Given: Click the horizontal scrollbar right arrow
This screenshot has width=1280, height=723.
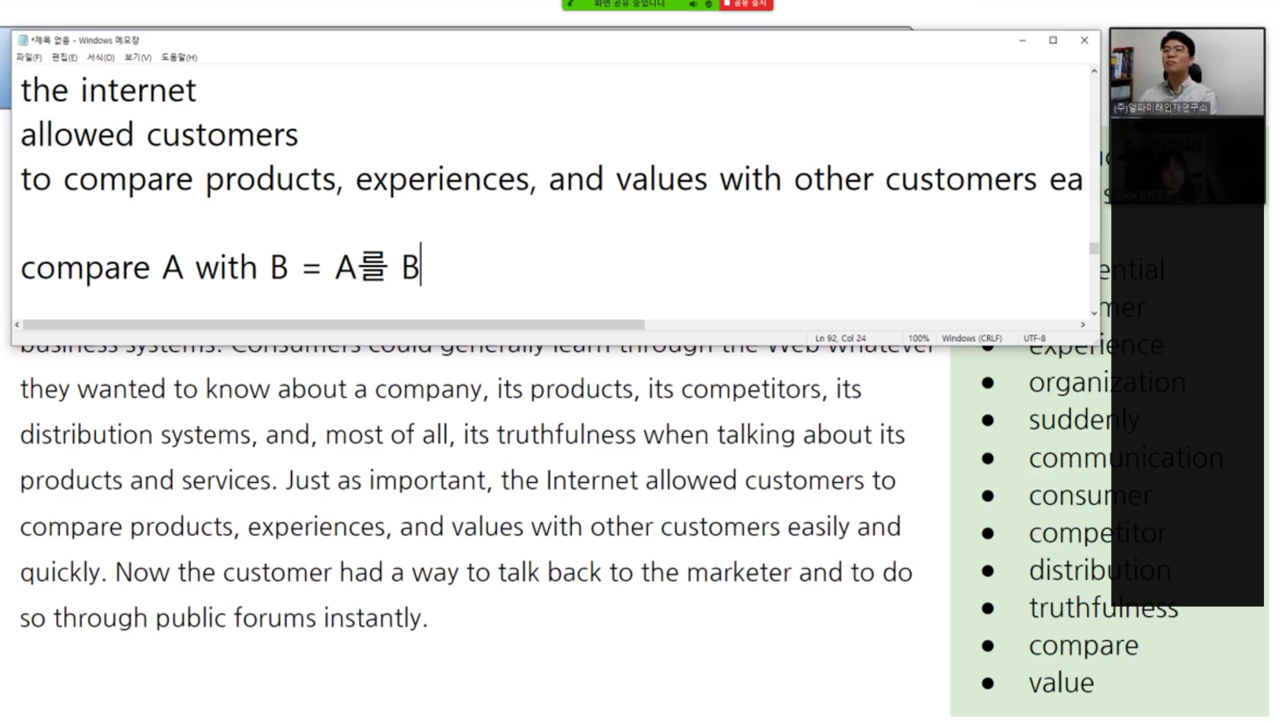Looking at the screenshot, I should (x=1082, y=324).
